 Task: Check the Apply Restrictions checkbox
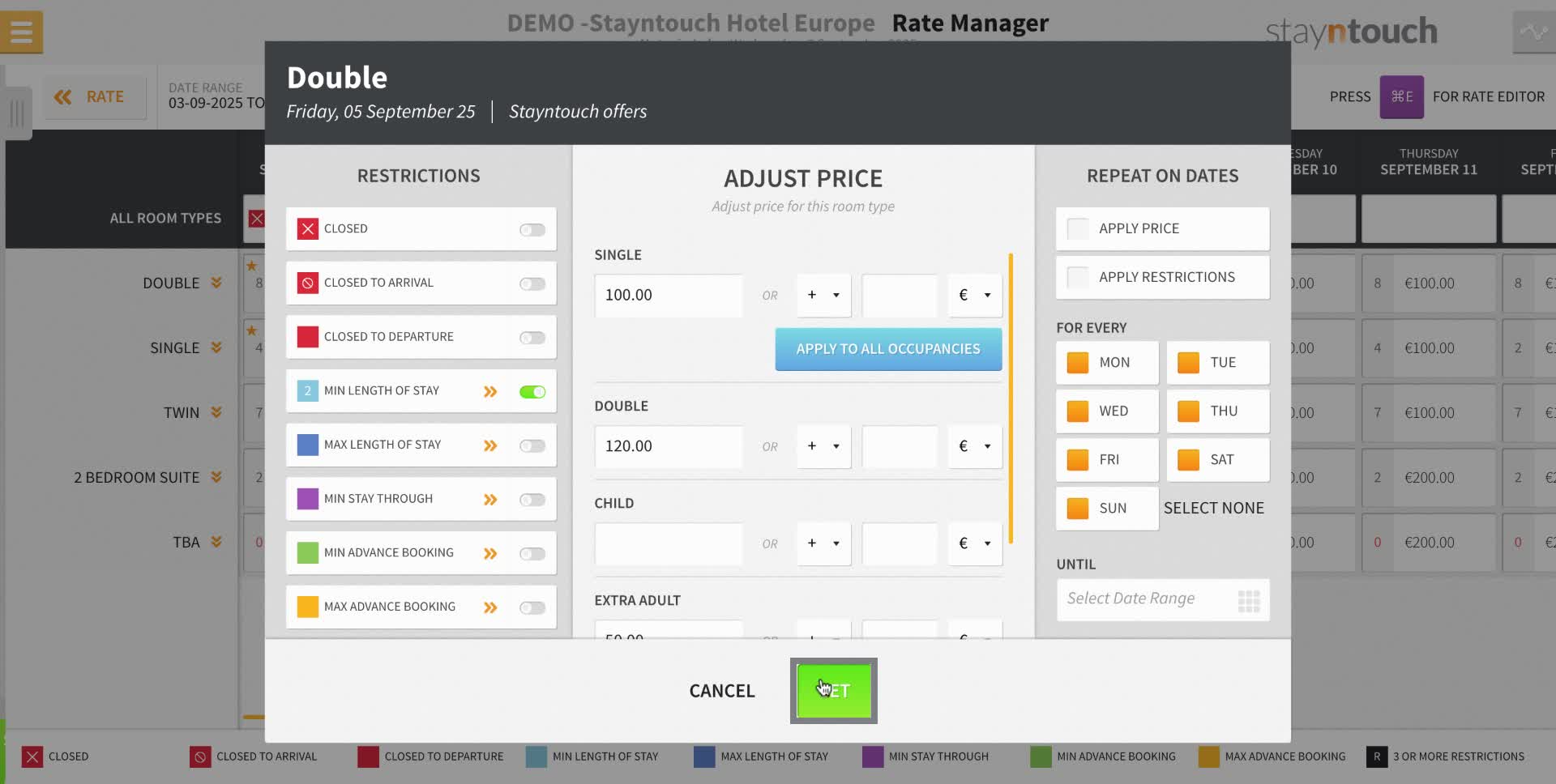[x=1078, y=278]
